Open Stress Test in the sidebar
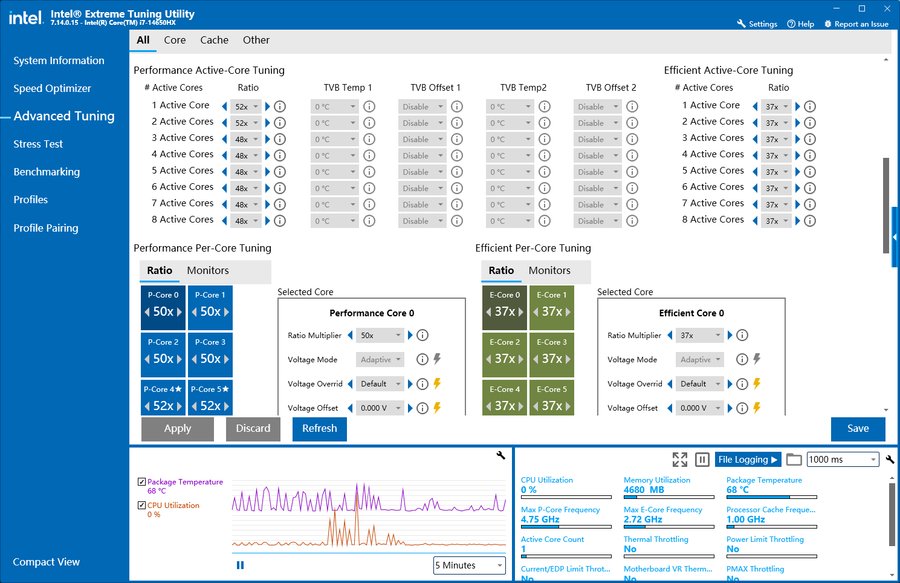The width and height of the screenshot is (900, 583). pos(38,144)
